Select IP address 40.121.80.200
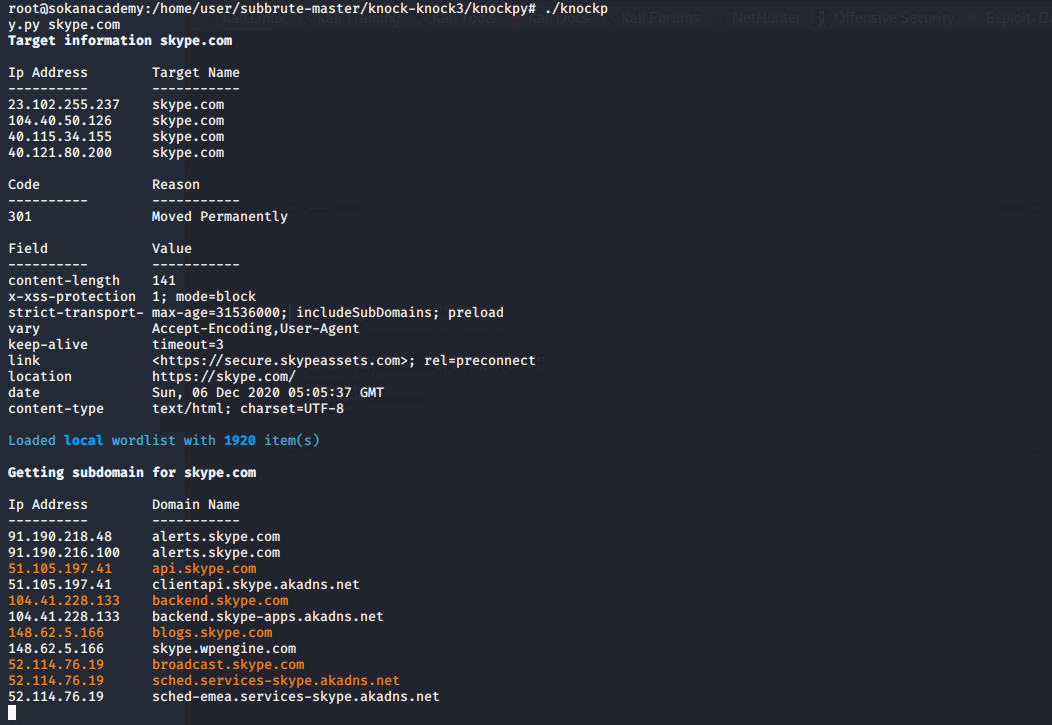 click(60, 153)
